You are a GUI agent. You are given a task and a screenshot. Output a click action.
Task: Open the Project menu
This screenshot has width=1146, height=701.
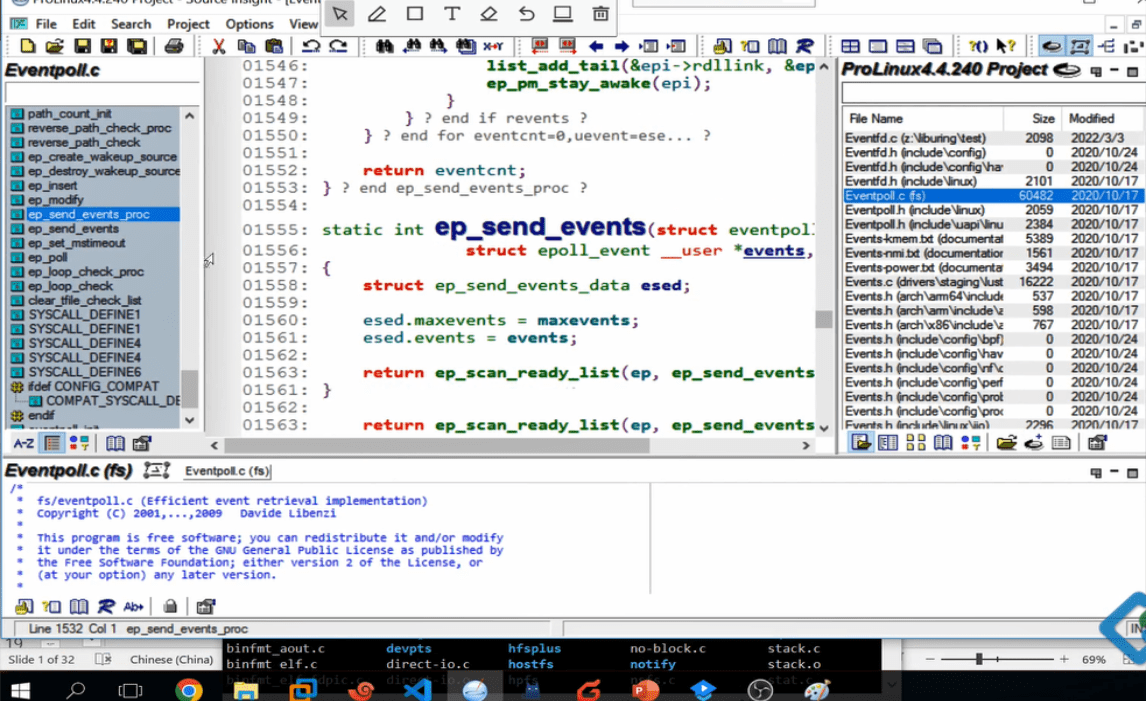[x=188, y=23]
